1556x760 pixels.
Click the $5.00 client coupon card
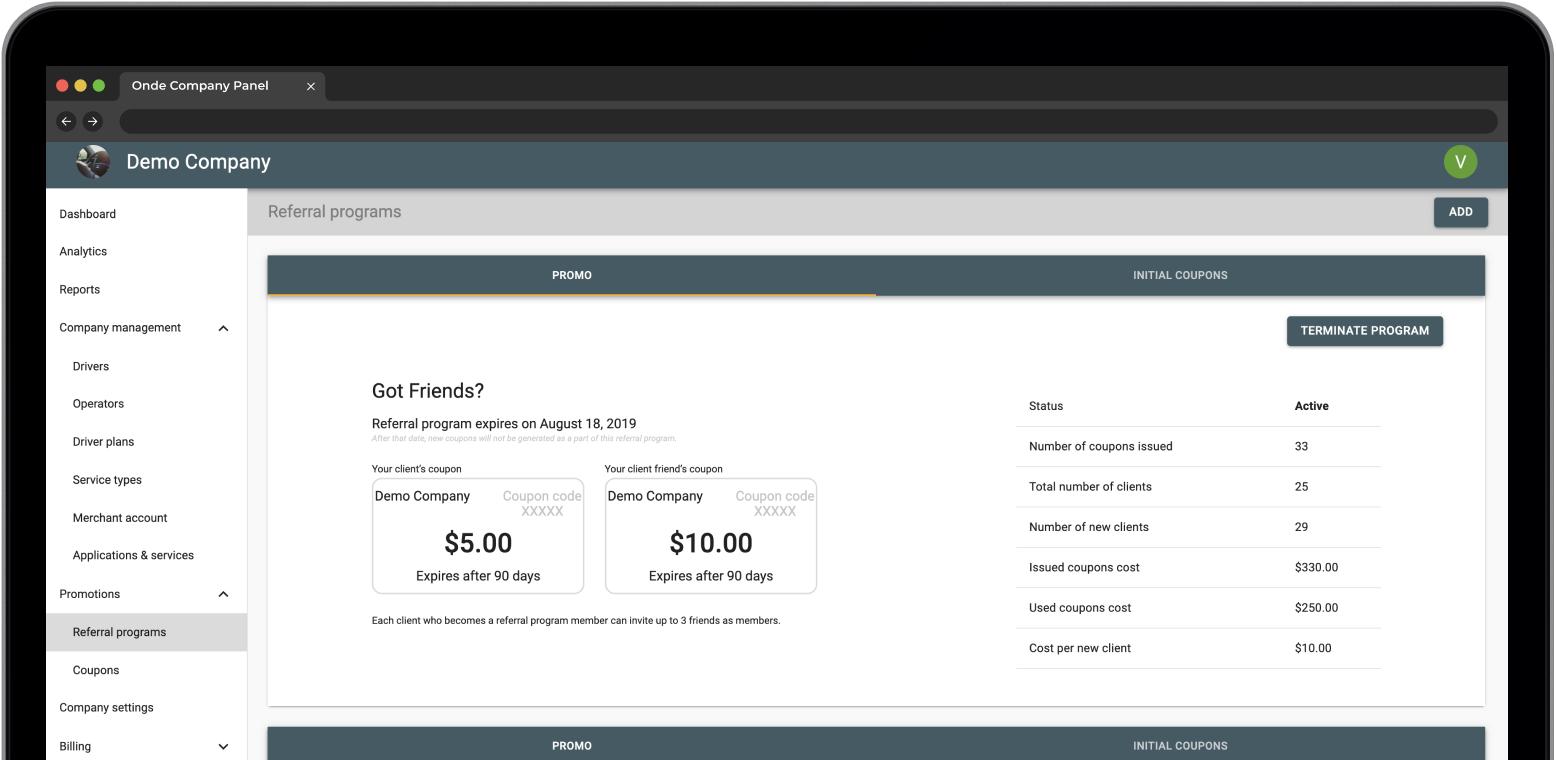click(x=478, y=536)
